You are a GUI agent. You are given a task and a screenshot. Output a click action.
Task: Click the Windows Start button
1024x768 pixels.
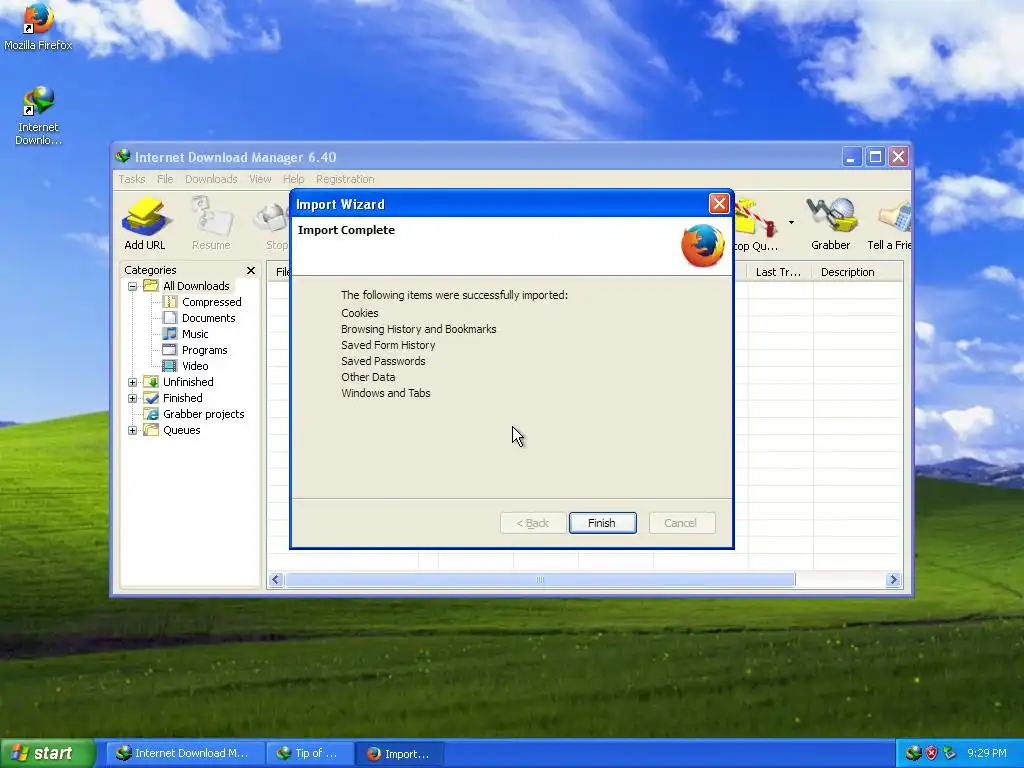point(48,753)
